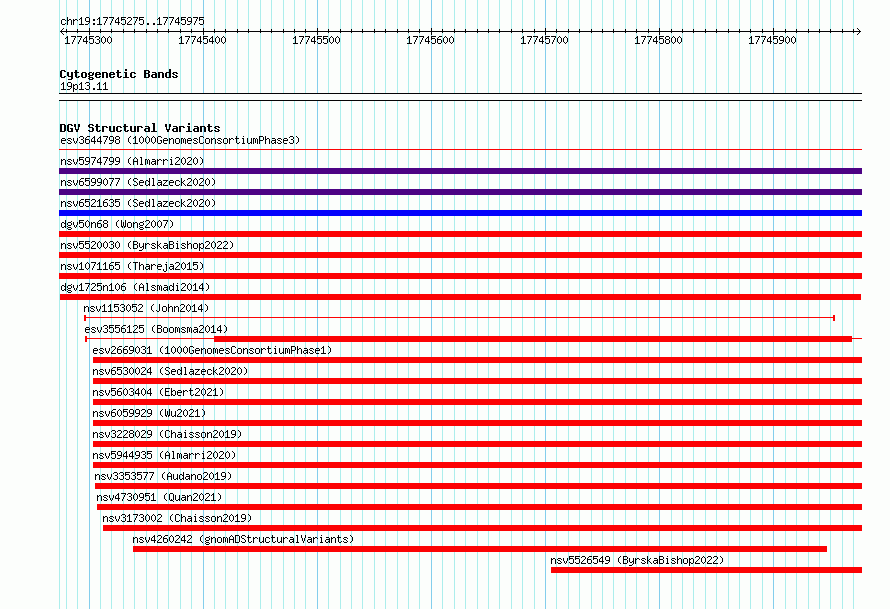The width and height of the screenshot is (890, 609).
Task: Click the purple bar under nsv5974799
Action: pyautogui.click(x=460, y=171)
